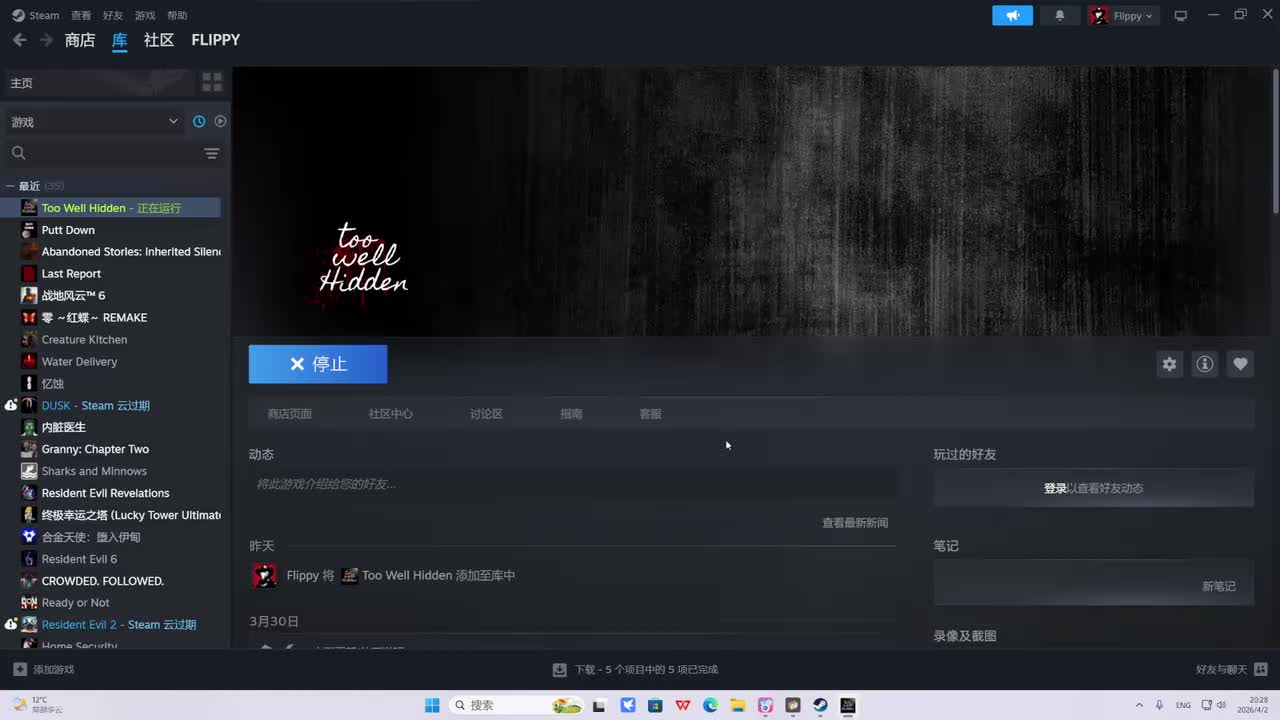This screenshot has height=720, width=1280.
Task: Open the 讨论区 link
Action: [x=486, y=414]
